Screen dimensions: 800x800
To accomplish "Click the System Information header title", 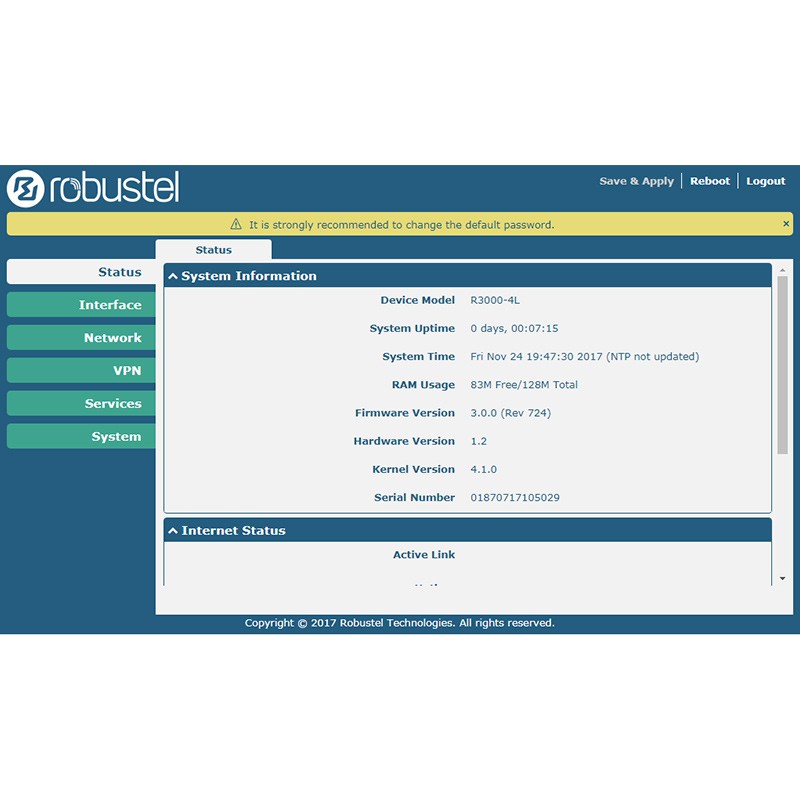I will [x=249, y=276].
